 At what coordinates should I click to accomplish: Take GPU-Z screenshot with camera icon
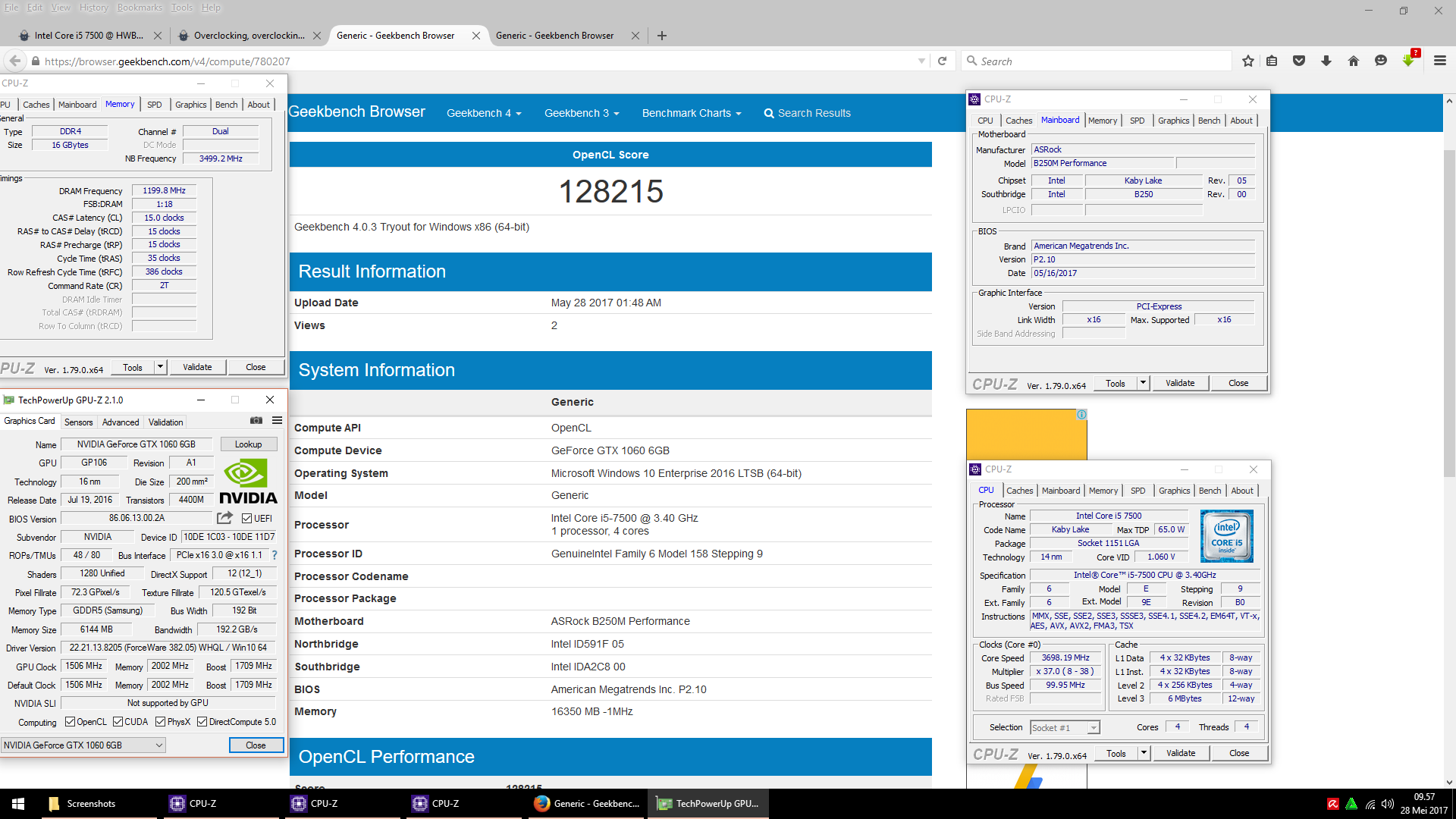pyautogui.click(x=256, y=421)
